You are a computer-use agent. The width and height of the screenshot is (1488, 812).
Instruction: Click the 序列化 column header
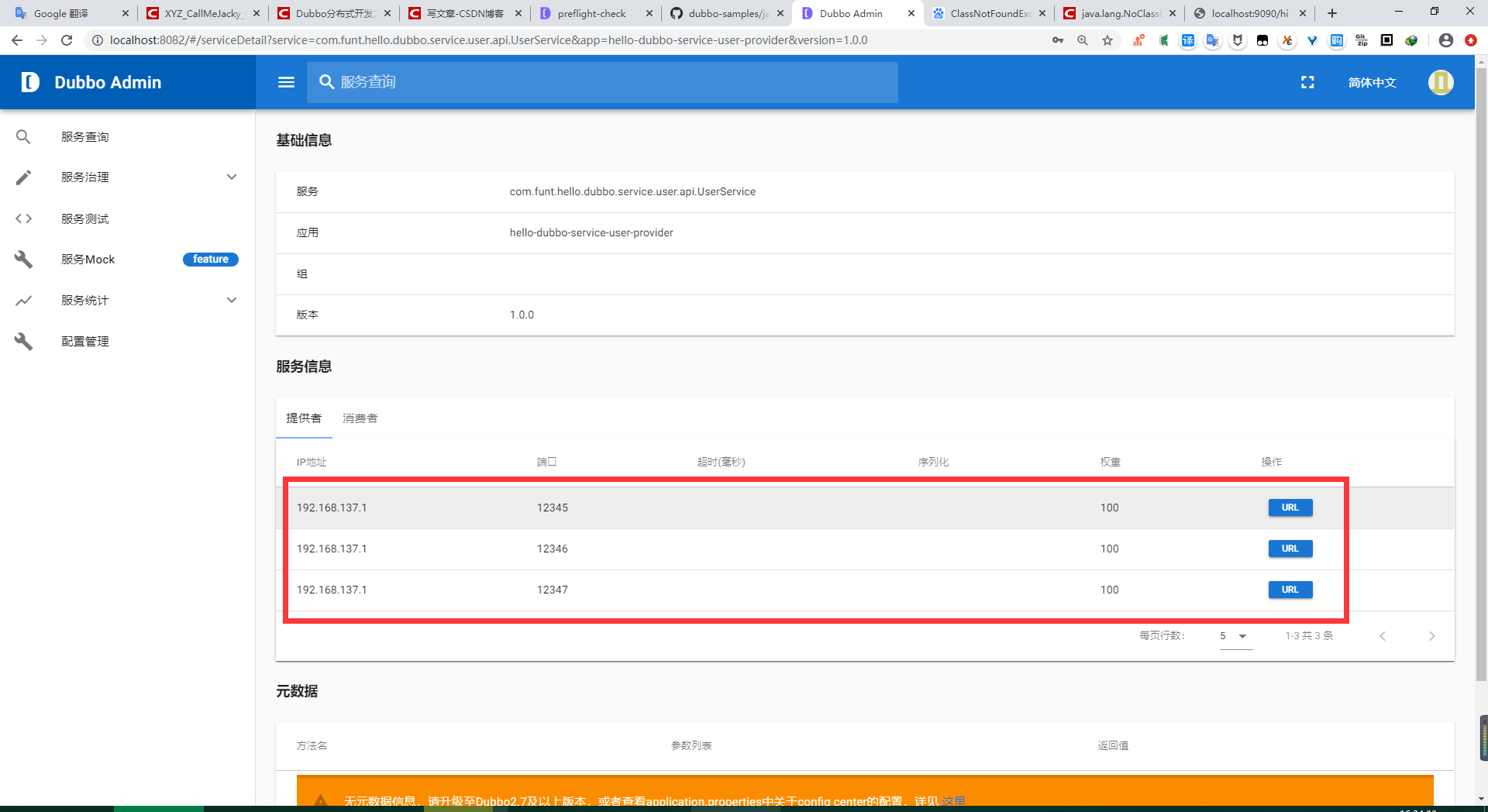click(933, 463)
